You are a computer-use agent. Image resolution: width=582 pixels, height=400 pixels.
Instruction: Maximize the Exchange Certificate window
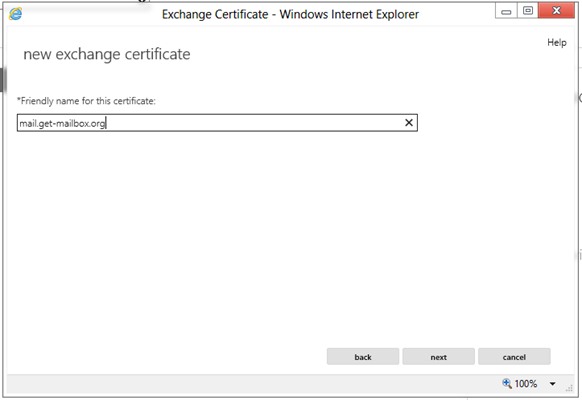pyautogui.click(x=527, y=11)
